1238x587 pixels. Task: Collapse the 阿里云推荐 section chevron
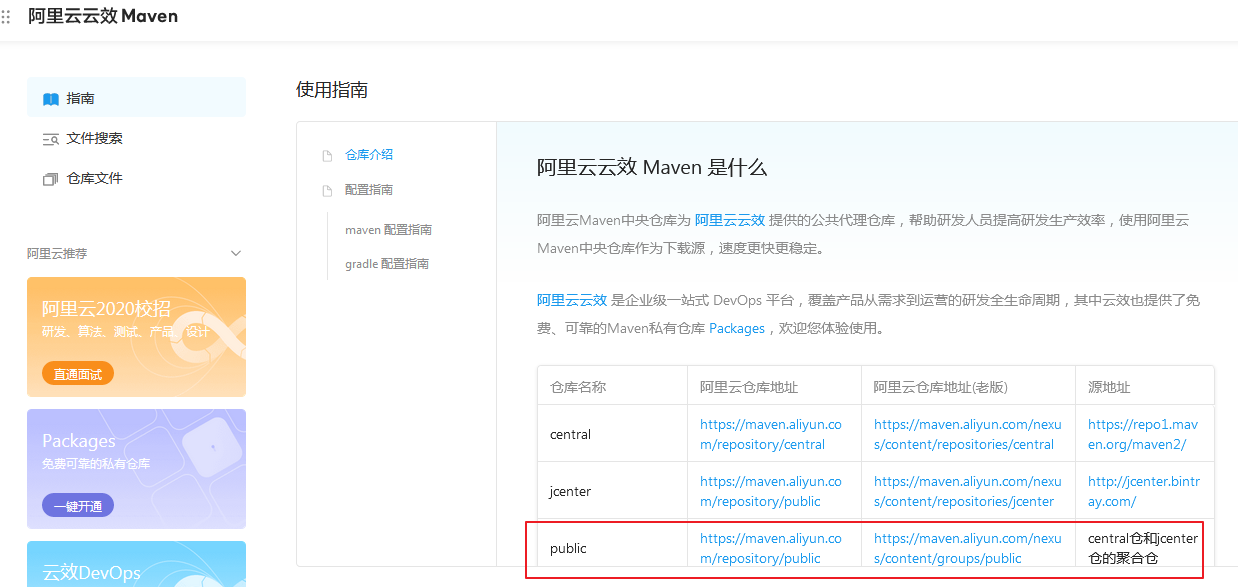pos(236,254)
